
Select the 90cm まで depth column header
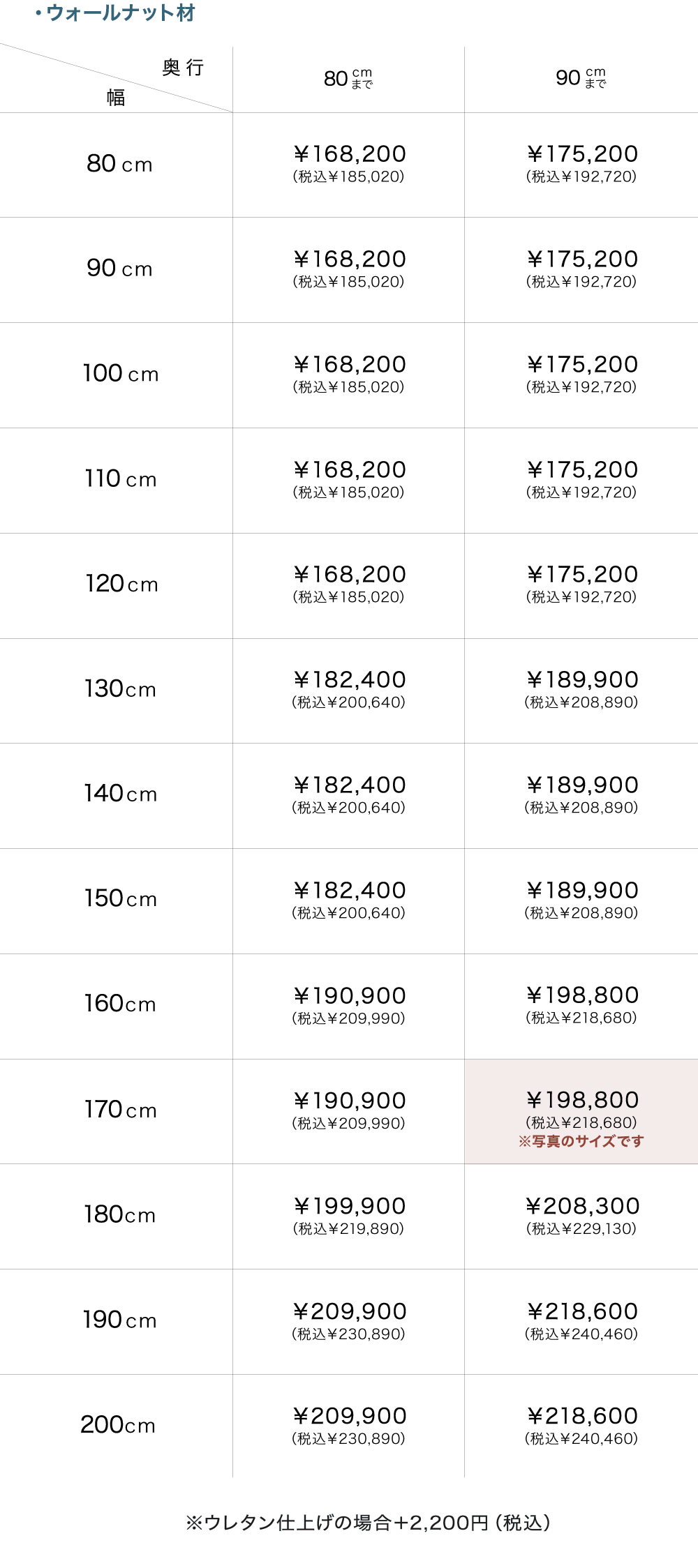(581, 79)
